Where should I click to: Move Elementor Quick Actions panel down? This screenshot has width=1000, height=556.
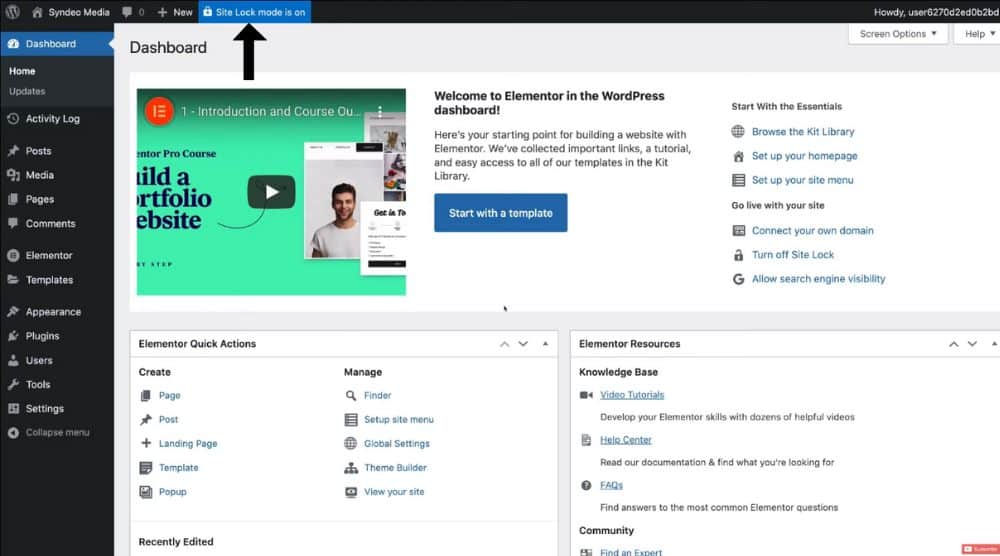click(523, 344)
